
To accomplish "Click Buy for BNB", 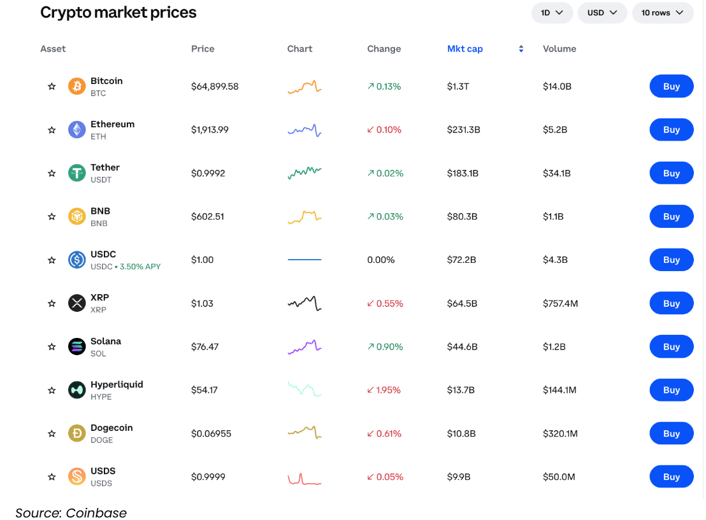I will (x=671, y=217).
